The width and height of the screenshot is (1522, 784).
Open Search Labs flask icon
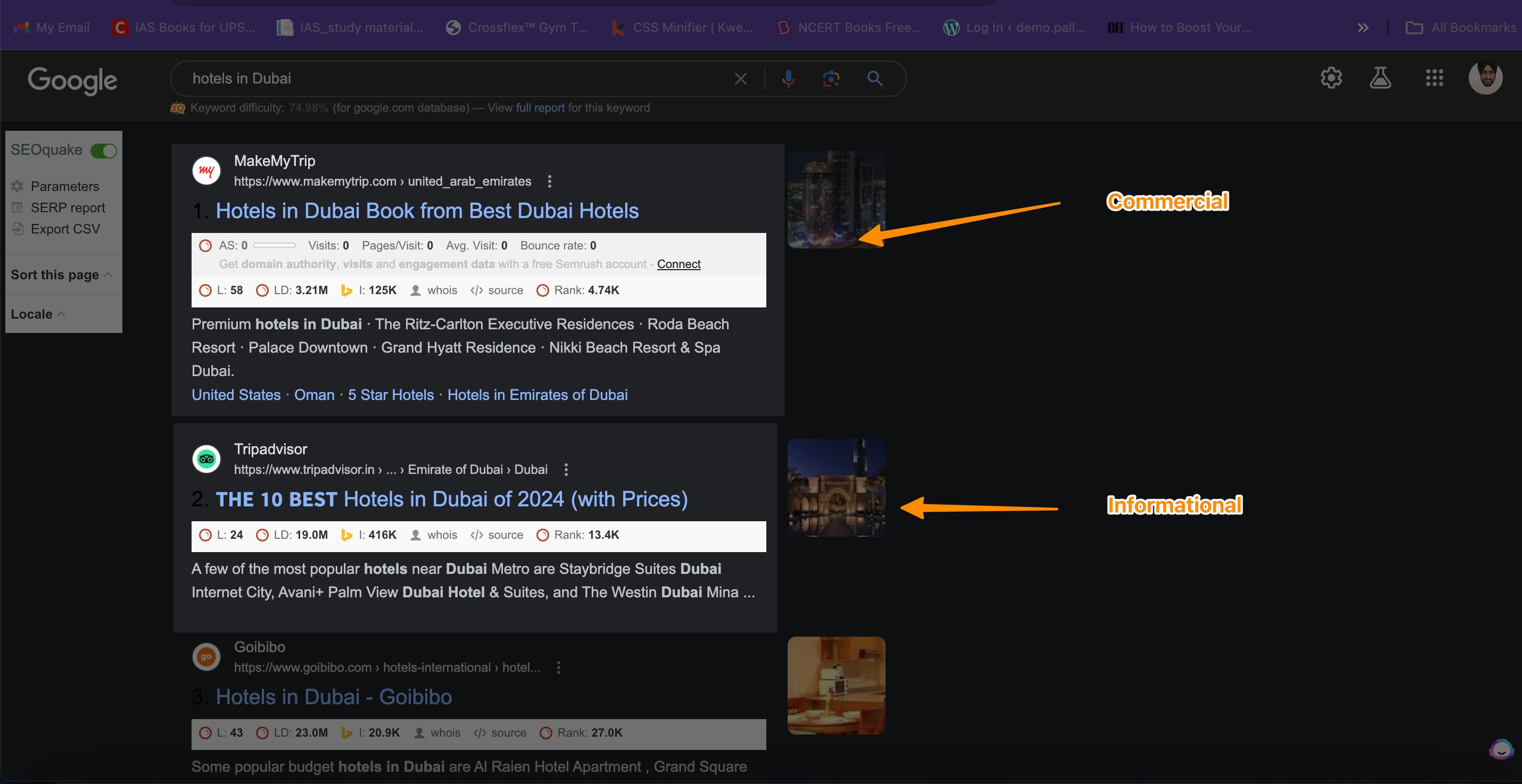1380,78
